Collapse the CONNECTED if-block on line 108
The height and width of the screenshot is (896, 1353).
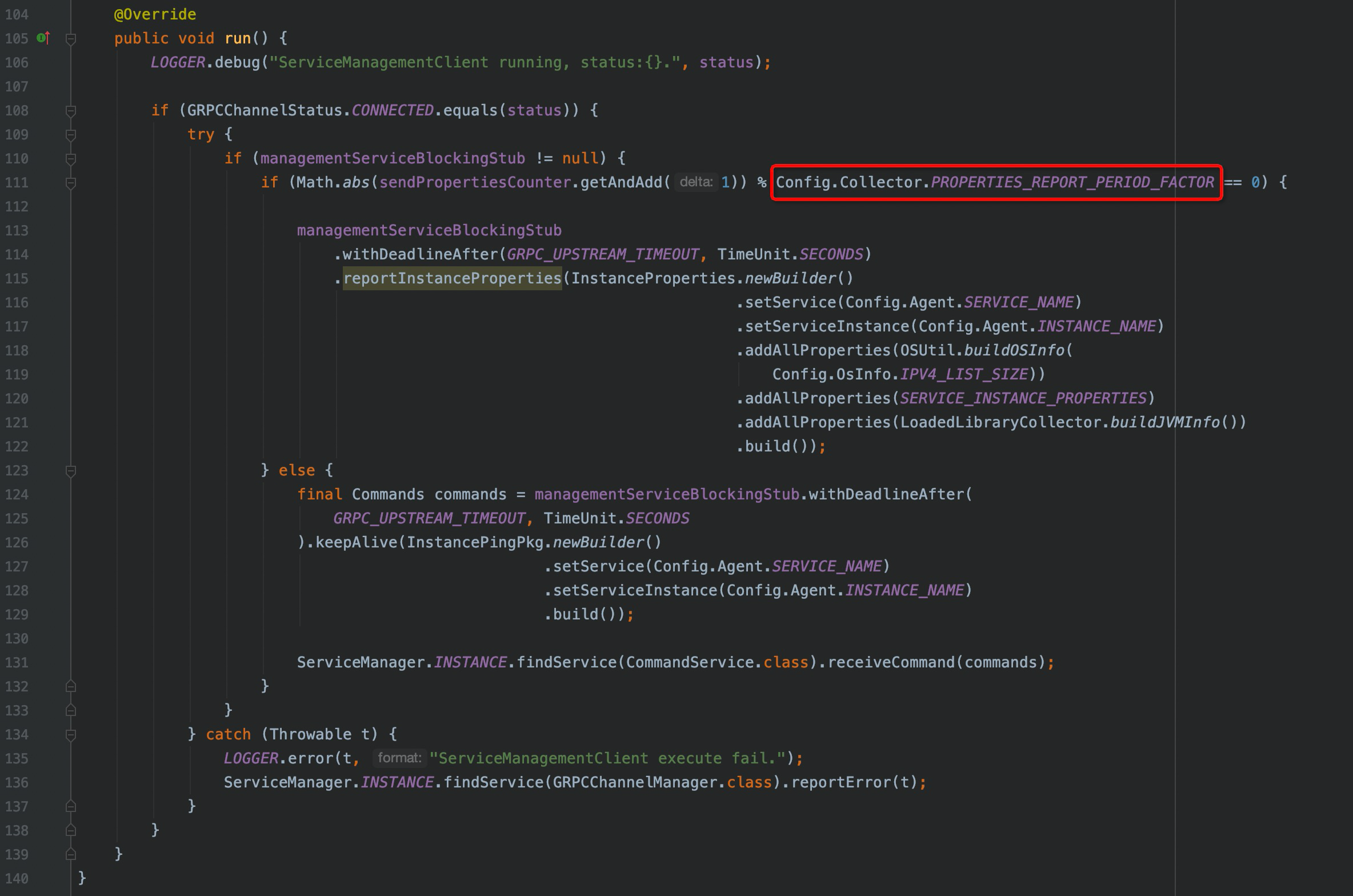71,111
